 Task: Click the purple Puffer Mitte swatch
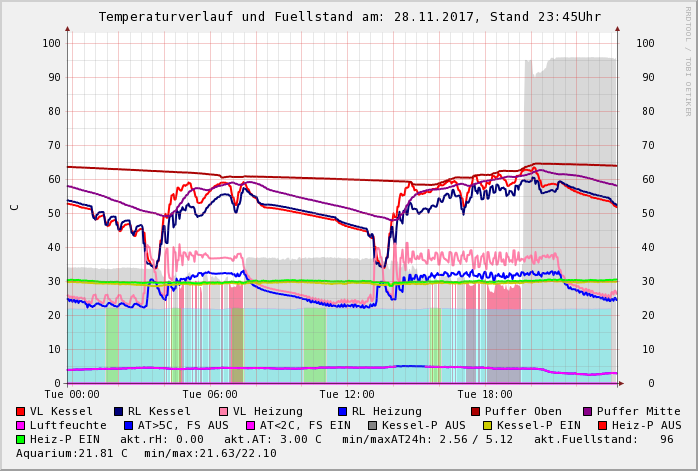(x=588, y=412)
